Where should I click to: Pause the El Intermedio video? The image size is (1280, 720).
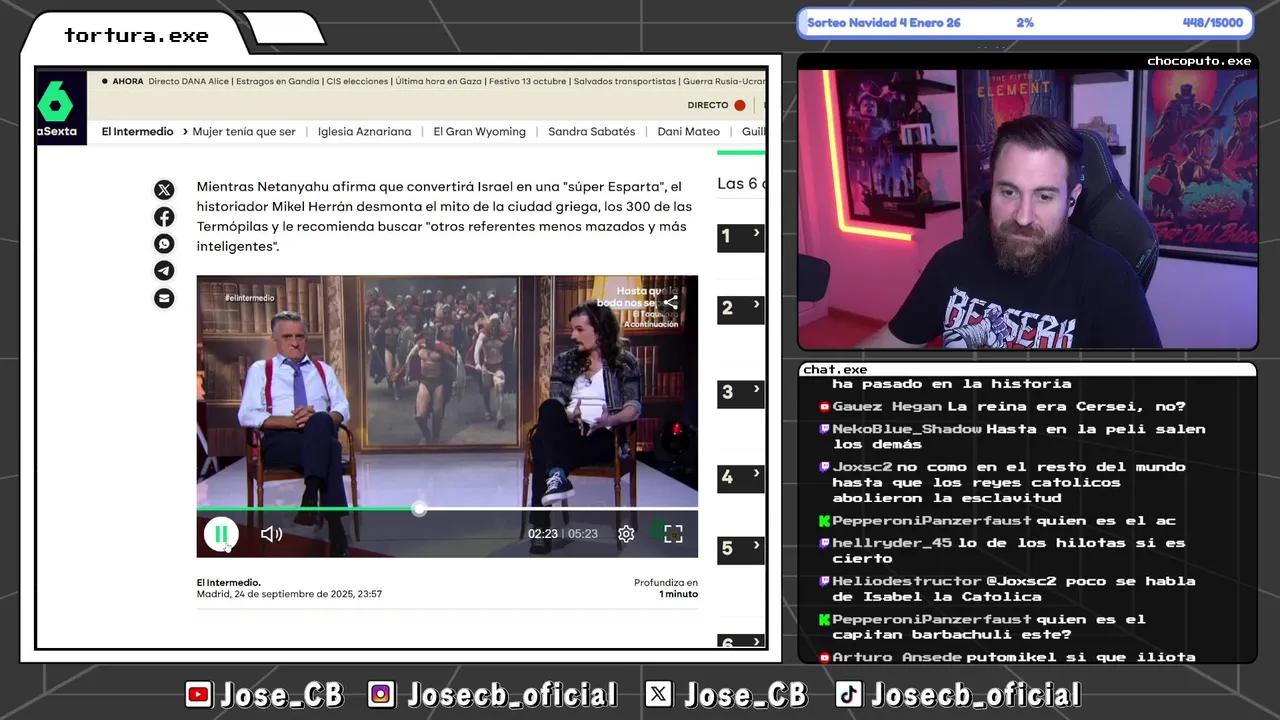pyautogui.click(x=221, y=534)
